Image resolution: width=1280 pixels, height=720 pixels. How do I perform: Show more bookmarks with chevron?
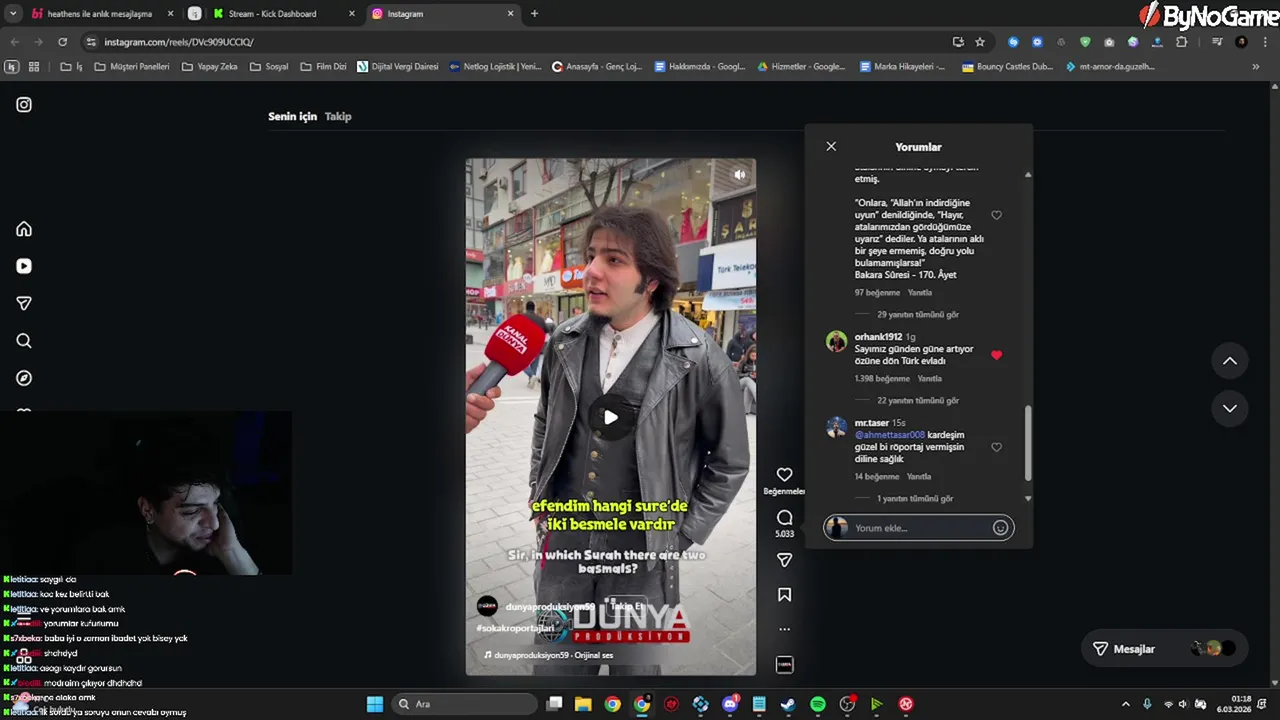click(x=1256, y=67)
